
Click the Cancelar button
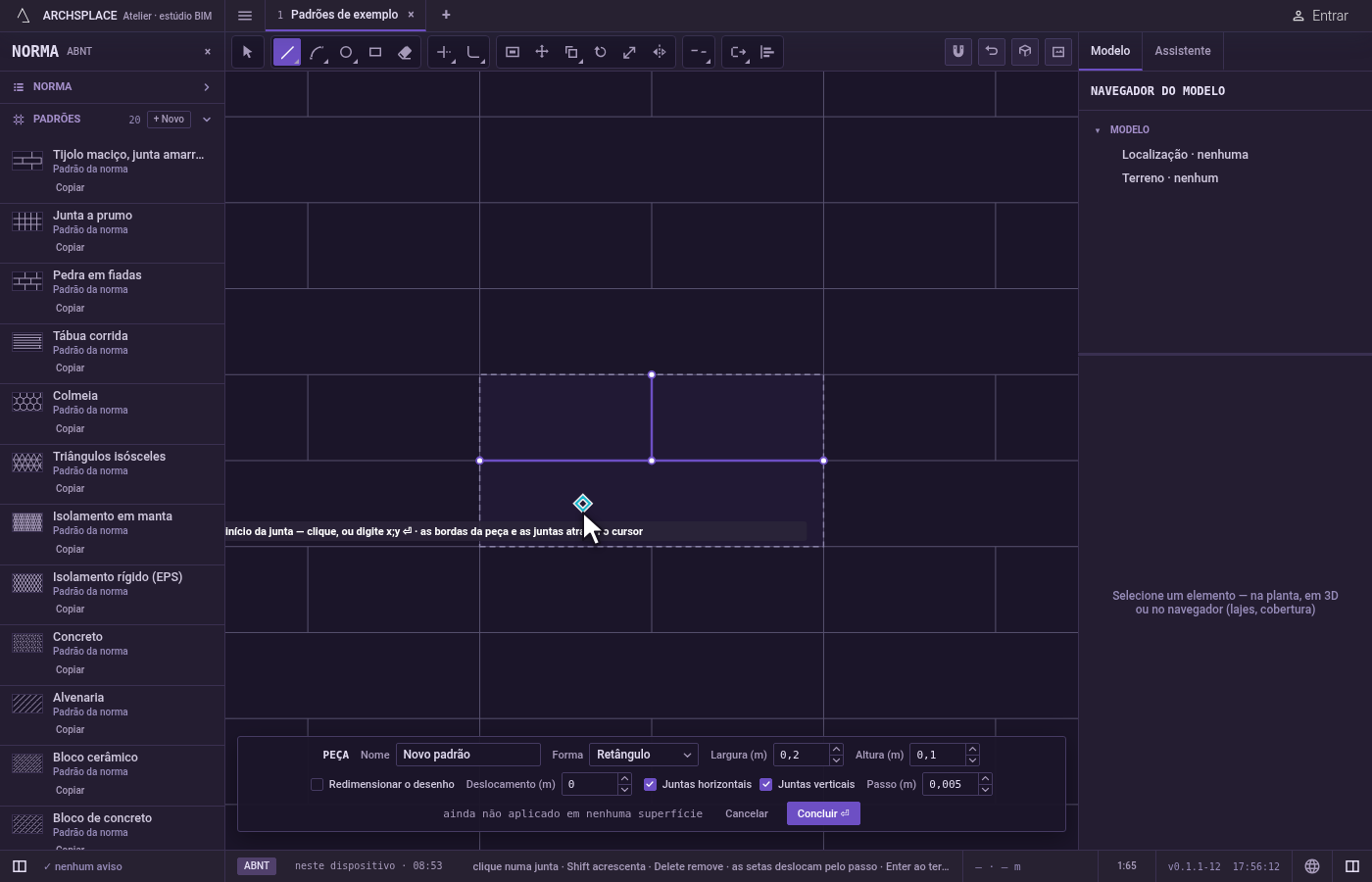(x=747, y=813)
